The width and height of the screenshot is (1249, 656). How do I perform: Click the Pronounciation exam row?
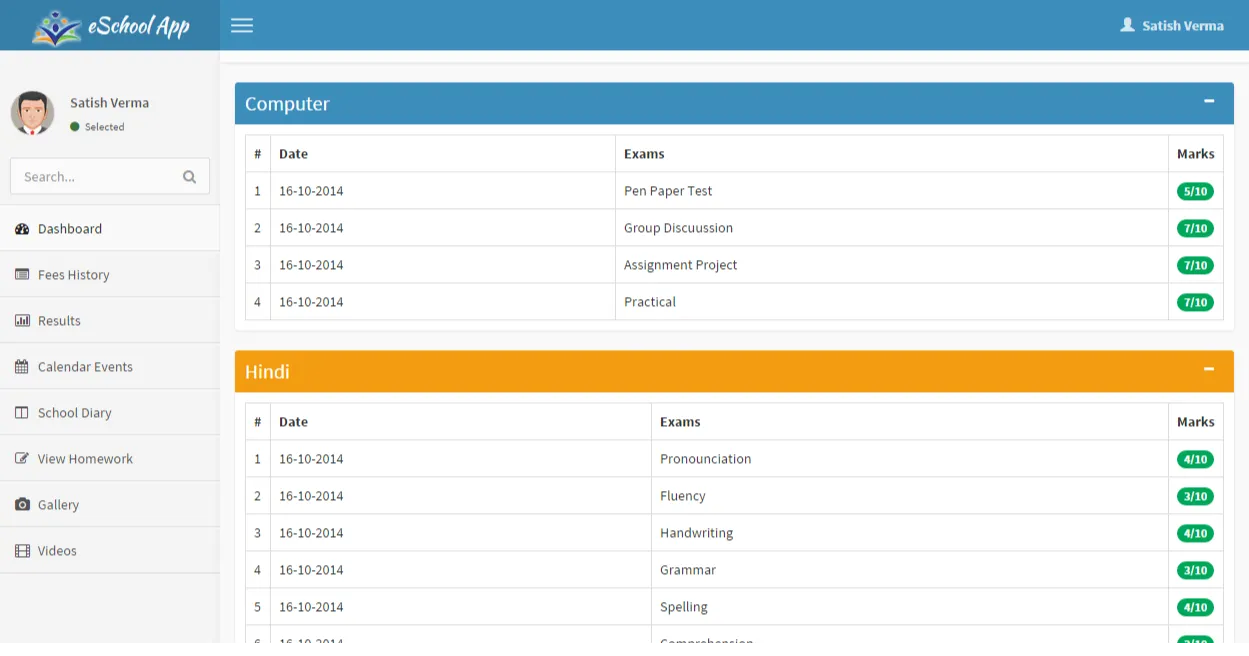705,459
